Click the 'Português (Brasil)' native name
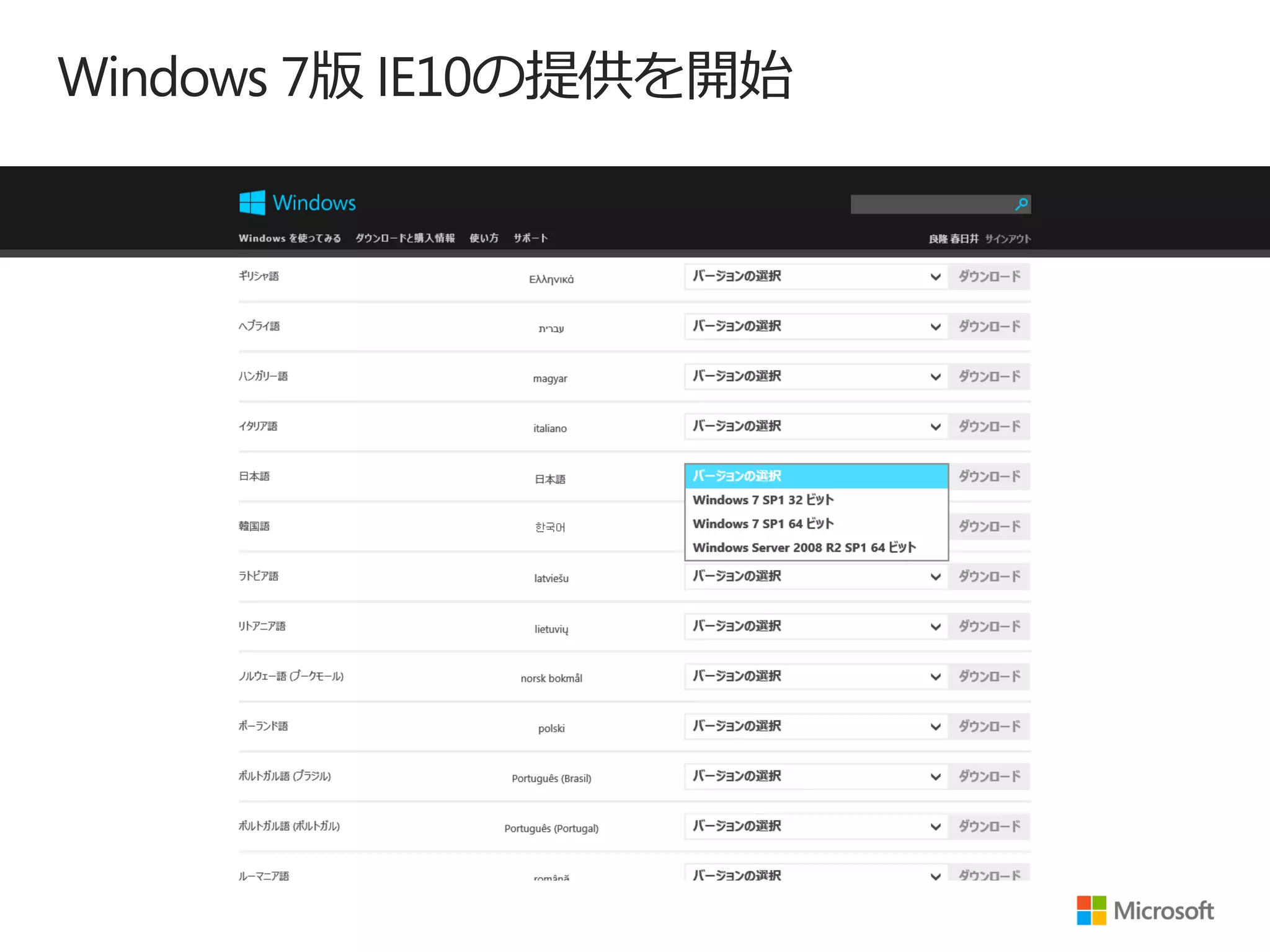The image size is (1270, 952). 551,778
